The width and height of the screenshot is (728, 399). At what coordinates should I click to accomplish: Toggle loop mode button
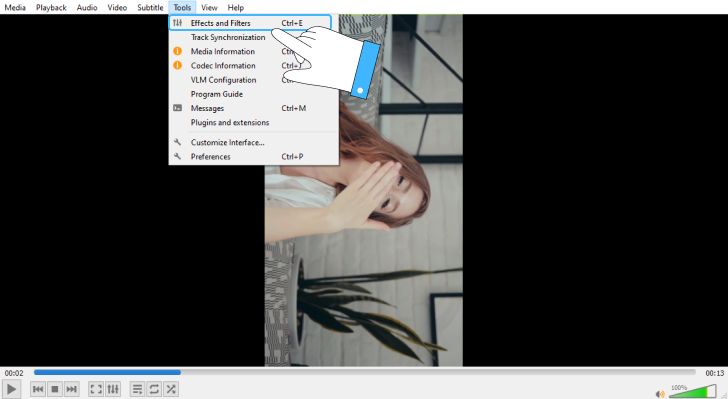pos(154,389)
